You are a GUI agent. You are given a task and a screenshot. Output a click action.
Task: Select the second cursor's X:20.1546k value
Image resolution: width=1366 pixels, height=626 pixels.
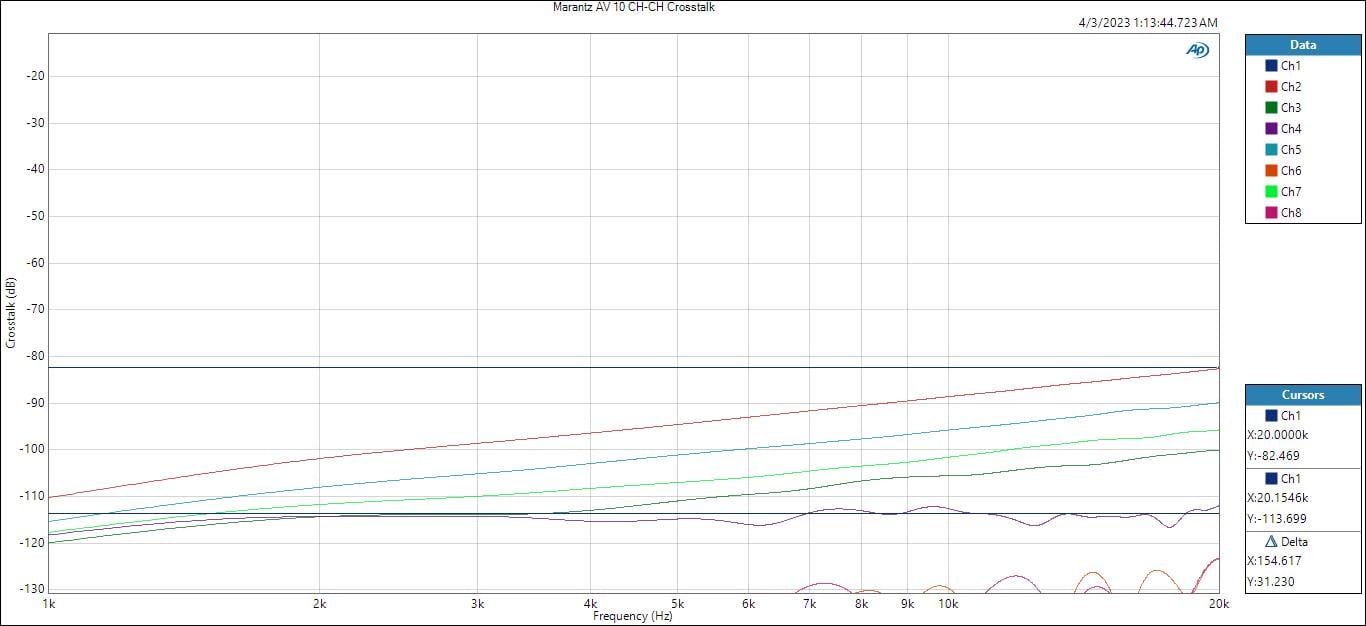point(1278,498)
